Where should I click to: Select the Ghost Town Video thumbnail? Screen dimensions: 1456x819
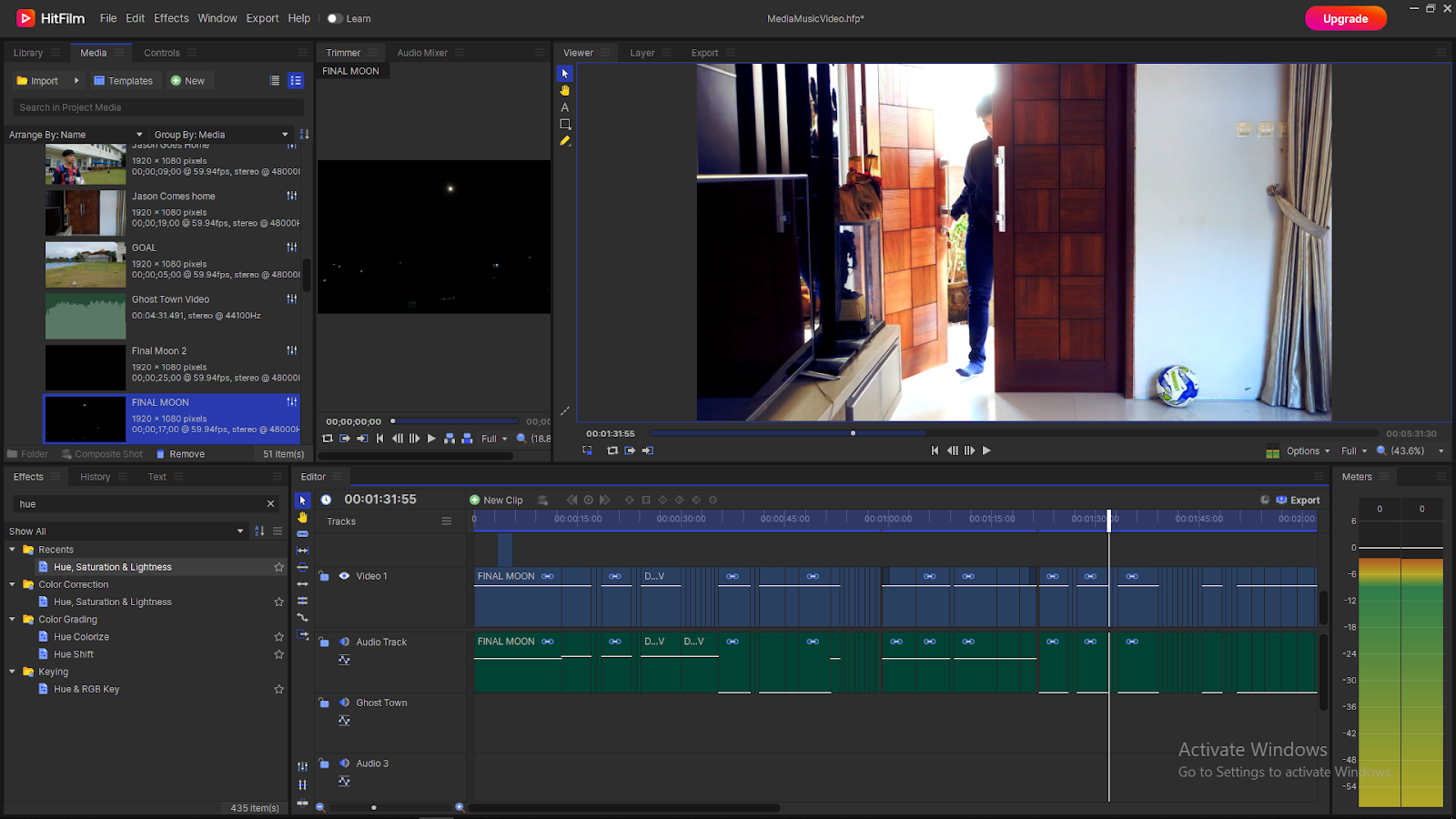coord(86,315)
